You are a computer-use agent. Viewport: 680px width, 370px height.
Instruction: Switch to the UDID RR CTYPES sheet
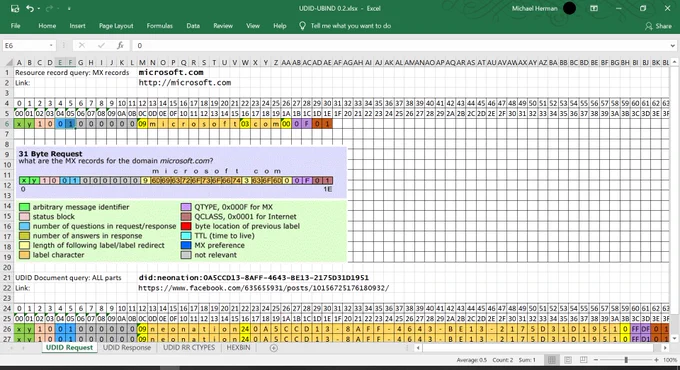pyautogui.click(x=189, y=347)
